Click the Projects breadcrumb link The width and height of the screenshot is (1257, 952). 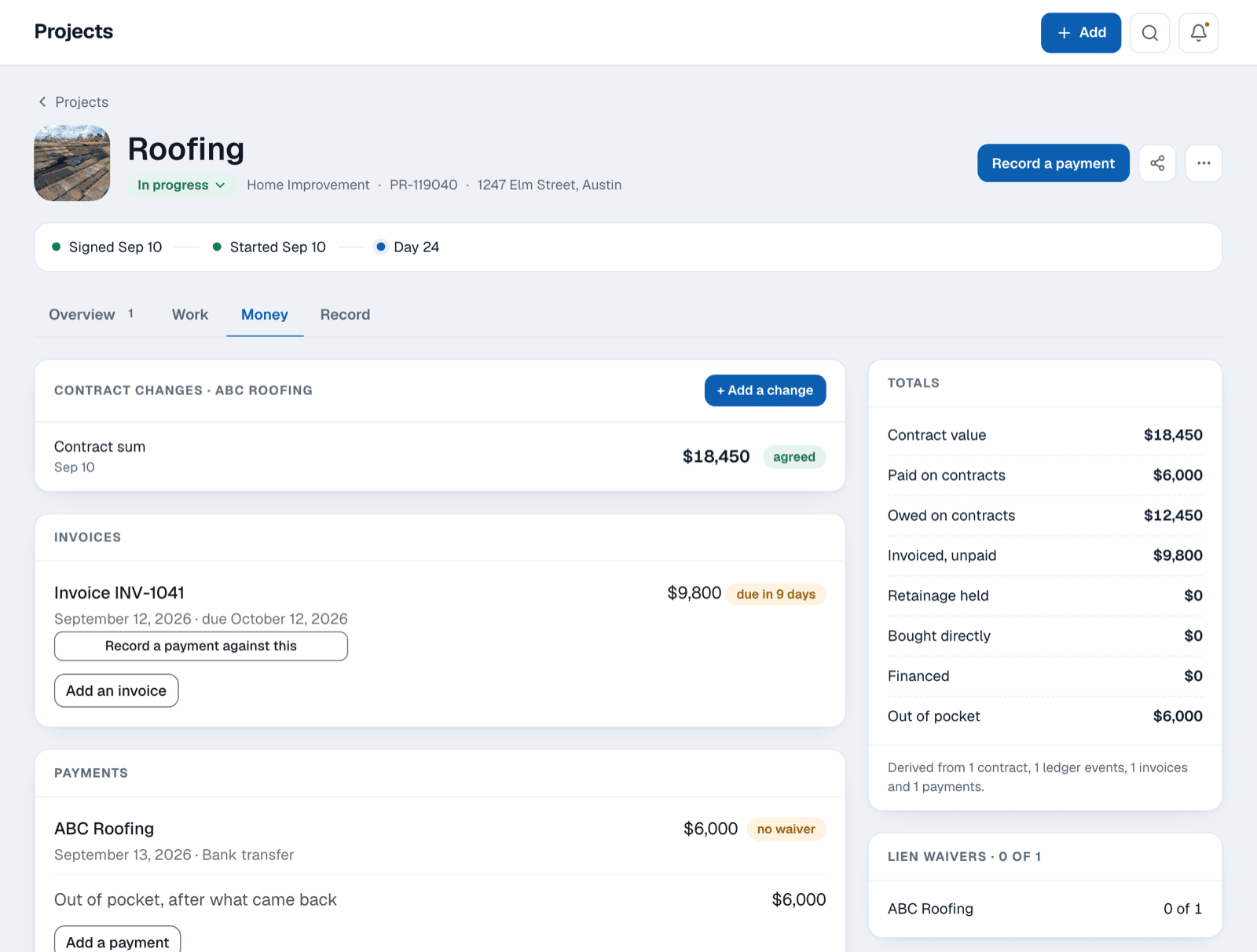pos(82,102)
